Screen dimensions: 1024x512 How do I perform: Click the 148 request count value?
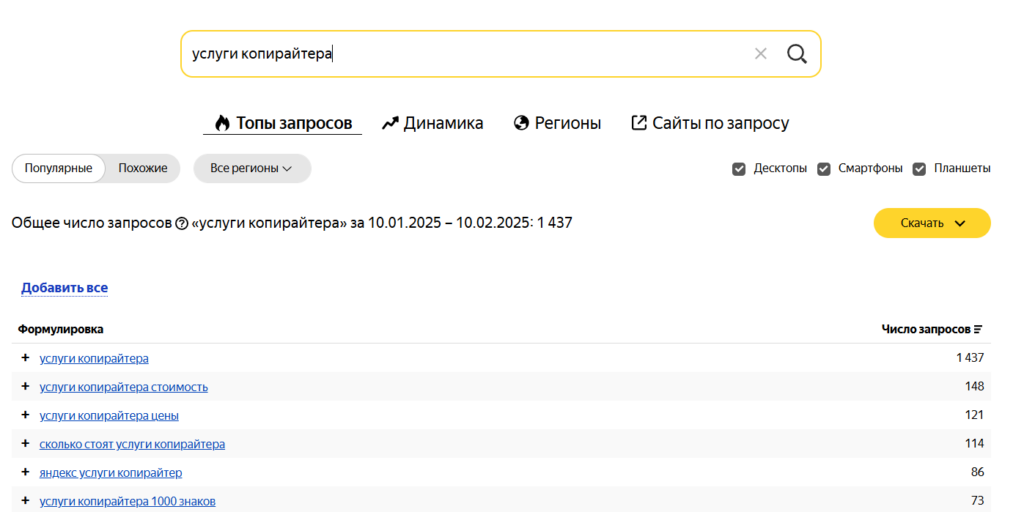coord(974,387)
